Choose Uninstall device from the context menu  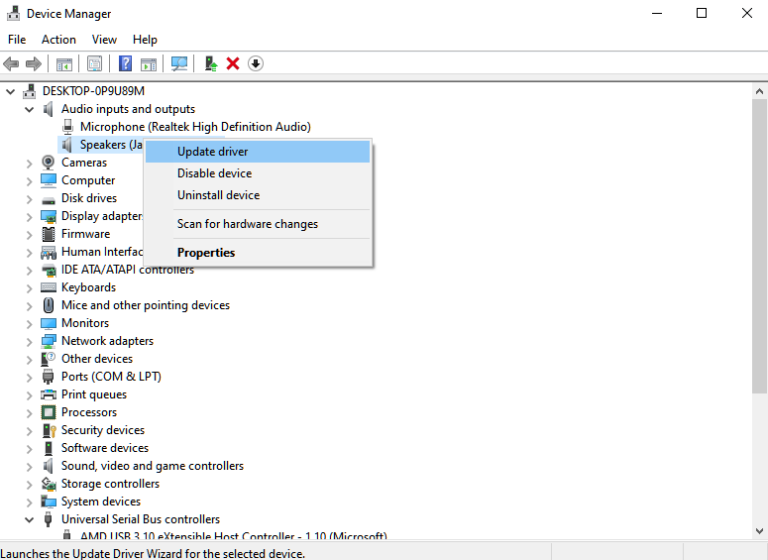pos(218,195)
